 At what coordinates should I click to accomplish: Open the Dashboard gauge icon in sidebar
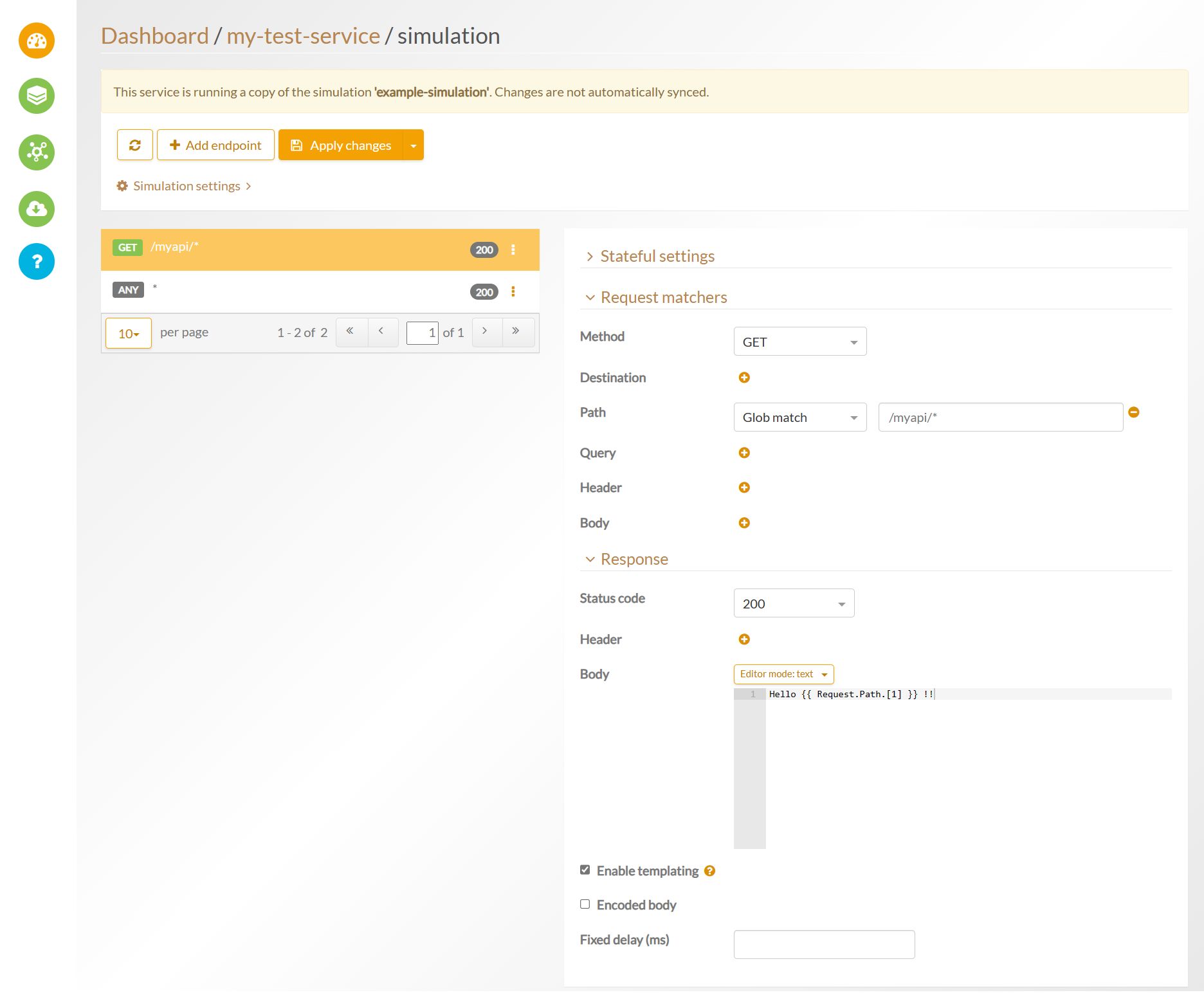[37, 41]
